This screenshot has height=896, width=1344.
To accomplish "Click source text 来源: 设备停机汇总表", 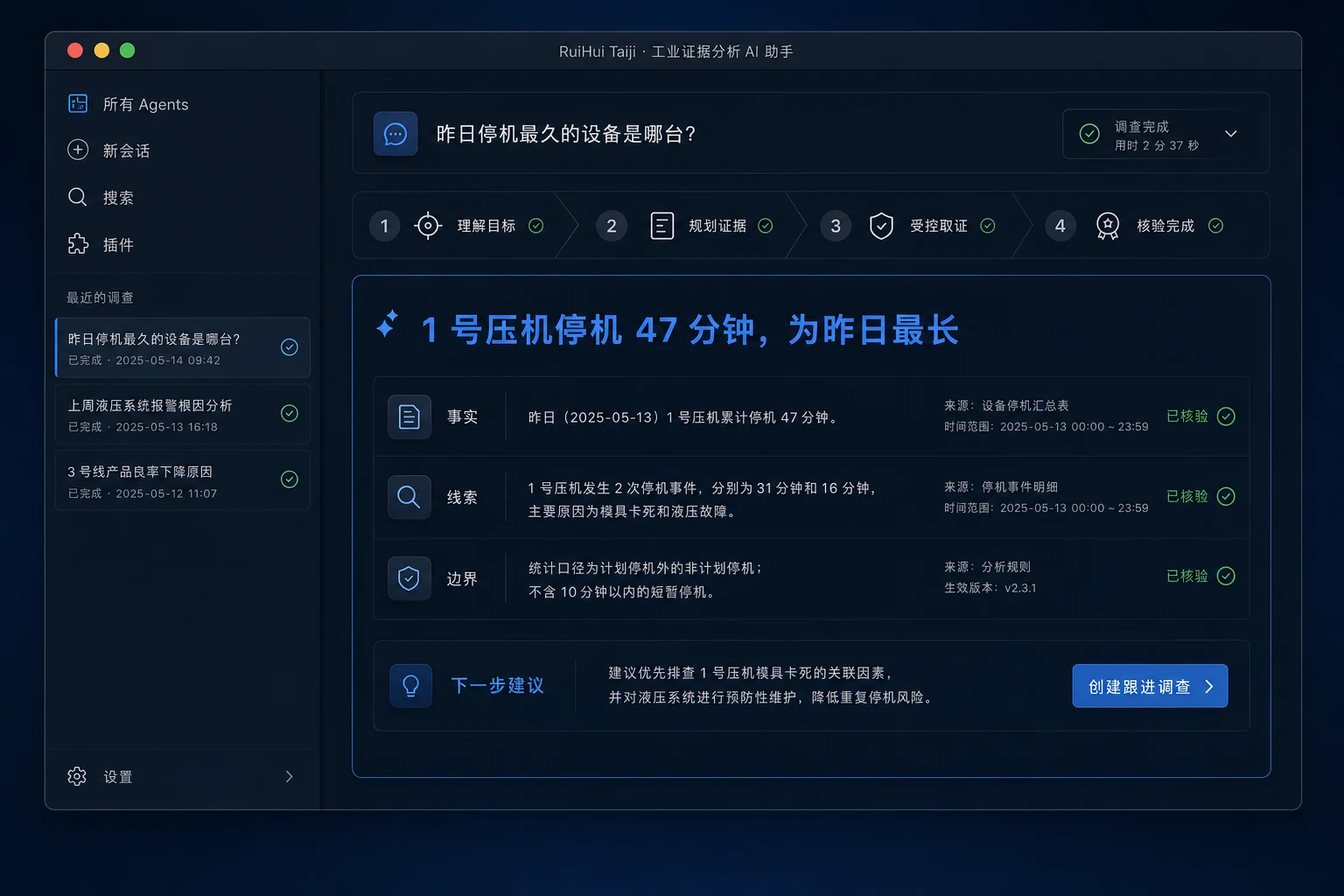I will click(x=1006, y=405).
